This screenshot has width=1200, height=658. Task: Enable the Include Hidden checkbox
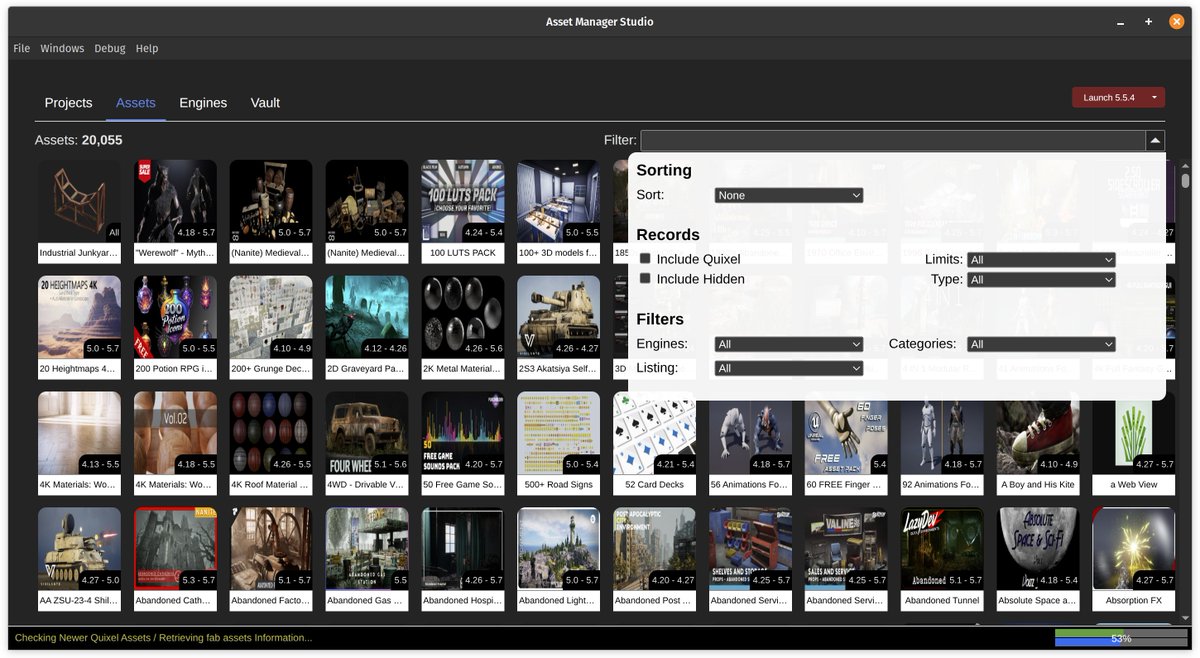pos(646,279)
